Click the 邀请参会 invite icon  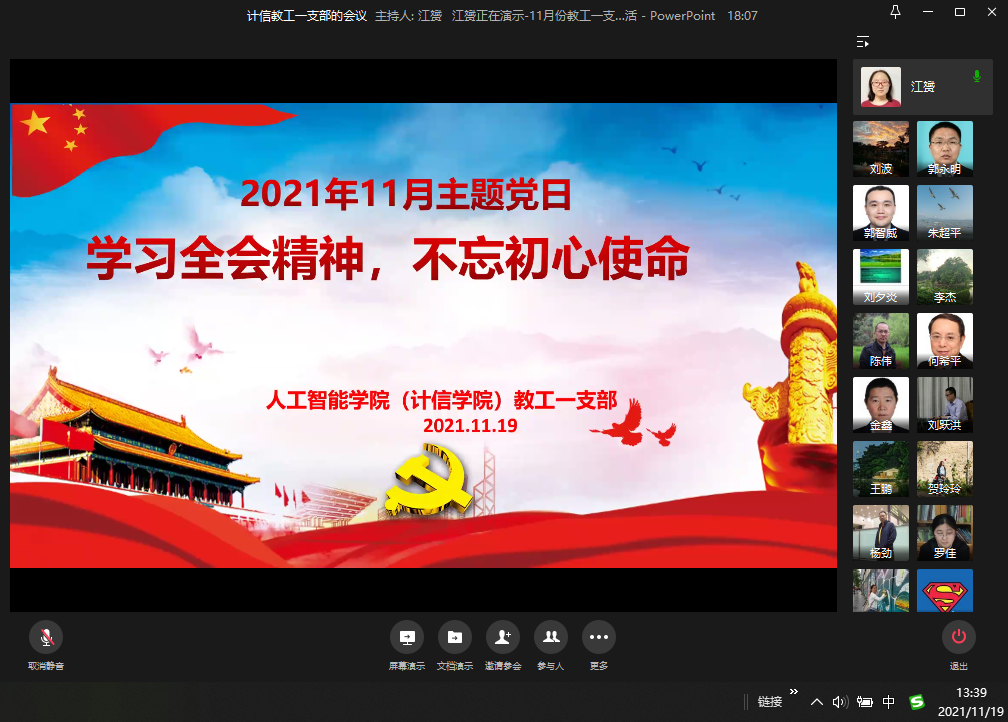503,637
